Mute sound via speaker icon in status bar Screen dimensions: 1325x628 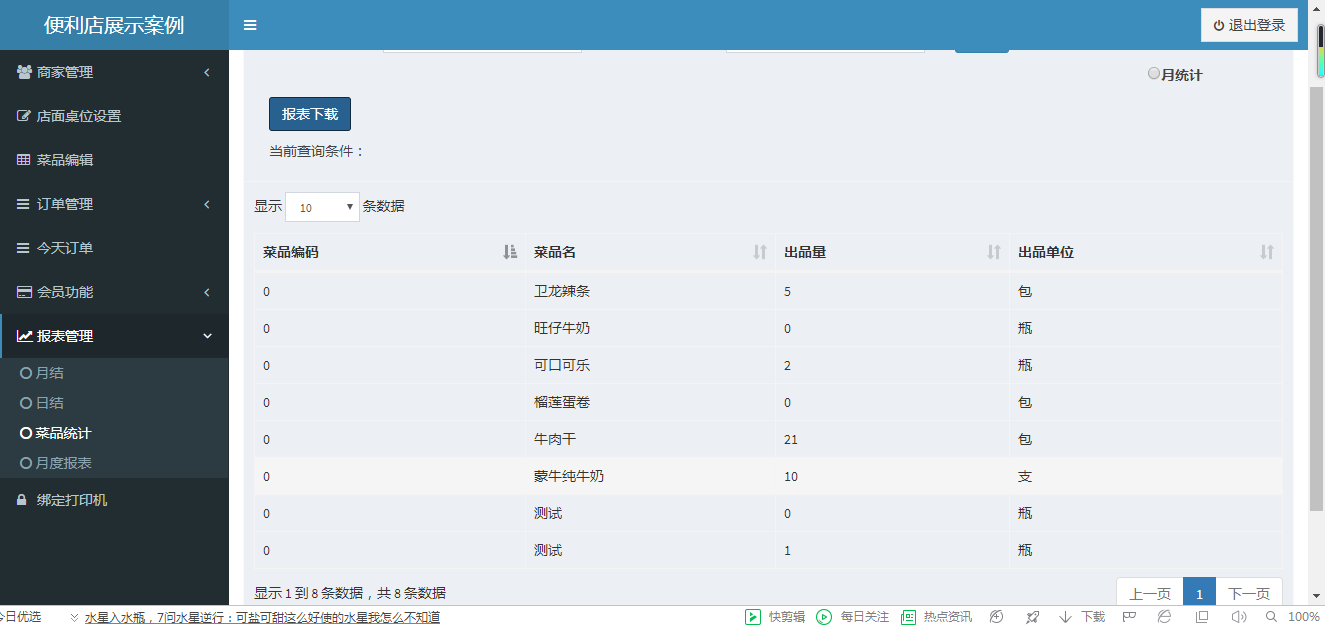(x=1239, y=617)
